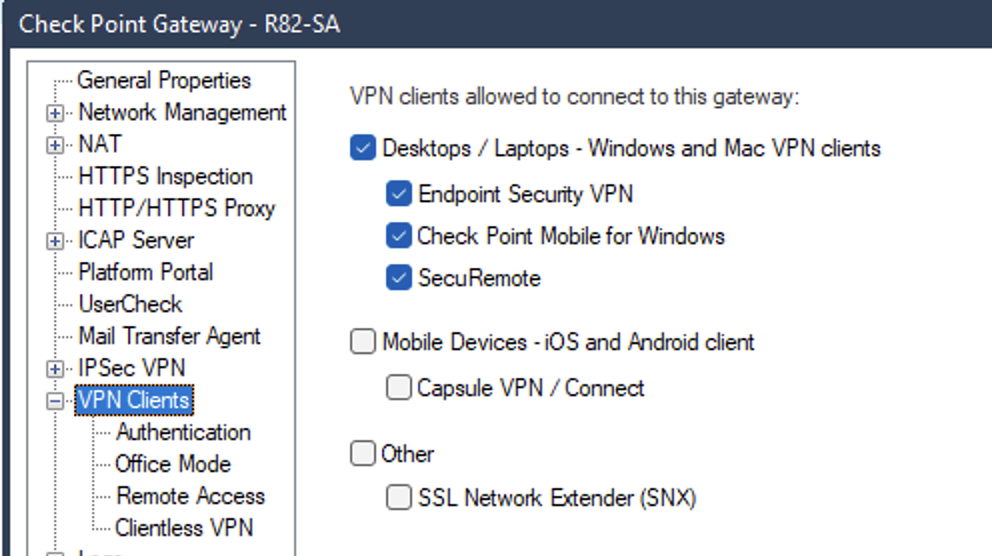Select Platform Portal tree item
Screen dimensions: 992x556
coord(146,272)
